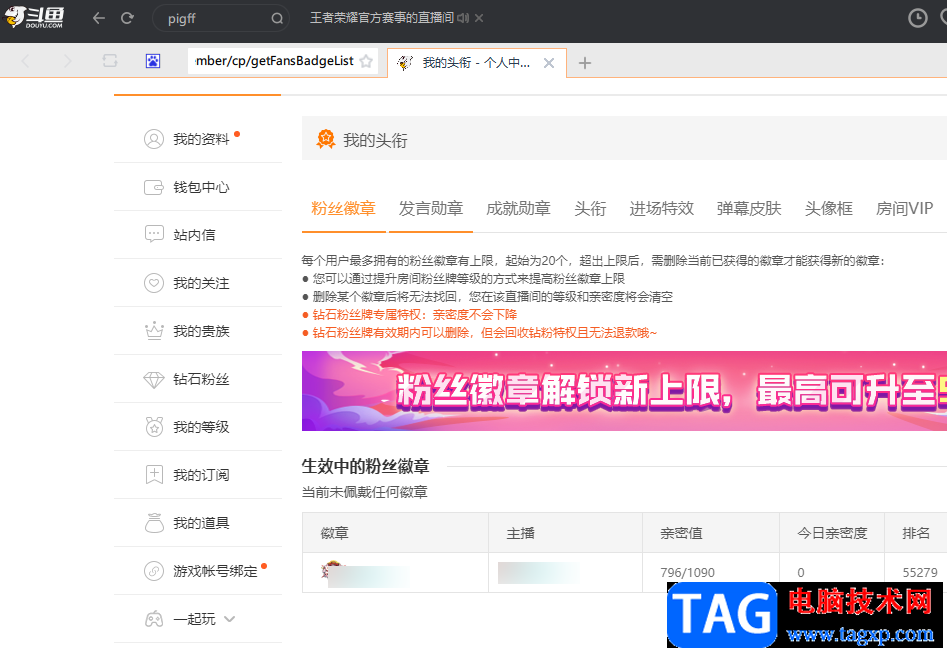Viewport: 947px width, 648px height.
Task: Click the 我的道具 bag icon
Action: pyautogui.click(x=154, y=522)
